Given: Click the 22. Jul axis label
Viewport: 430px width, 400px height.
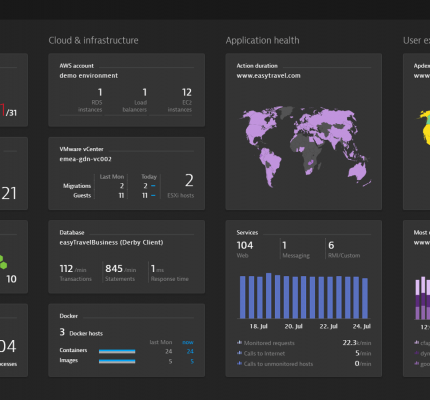Looking at the screenshot, I should [x=328, y=326].
